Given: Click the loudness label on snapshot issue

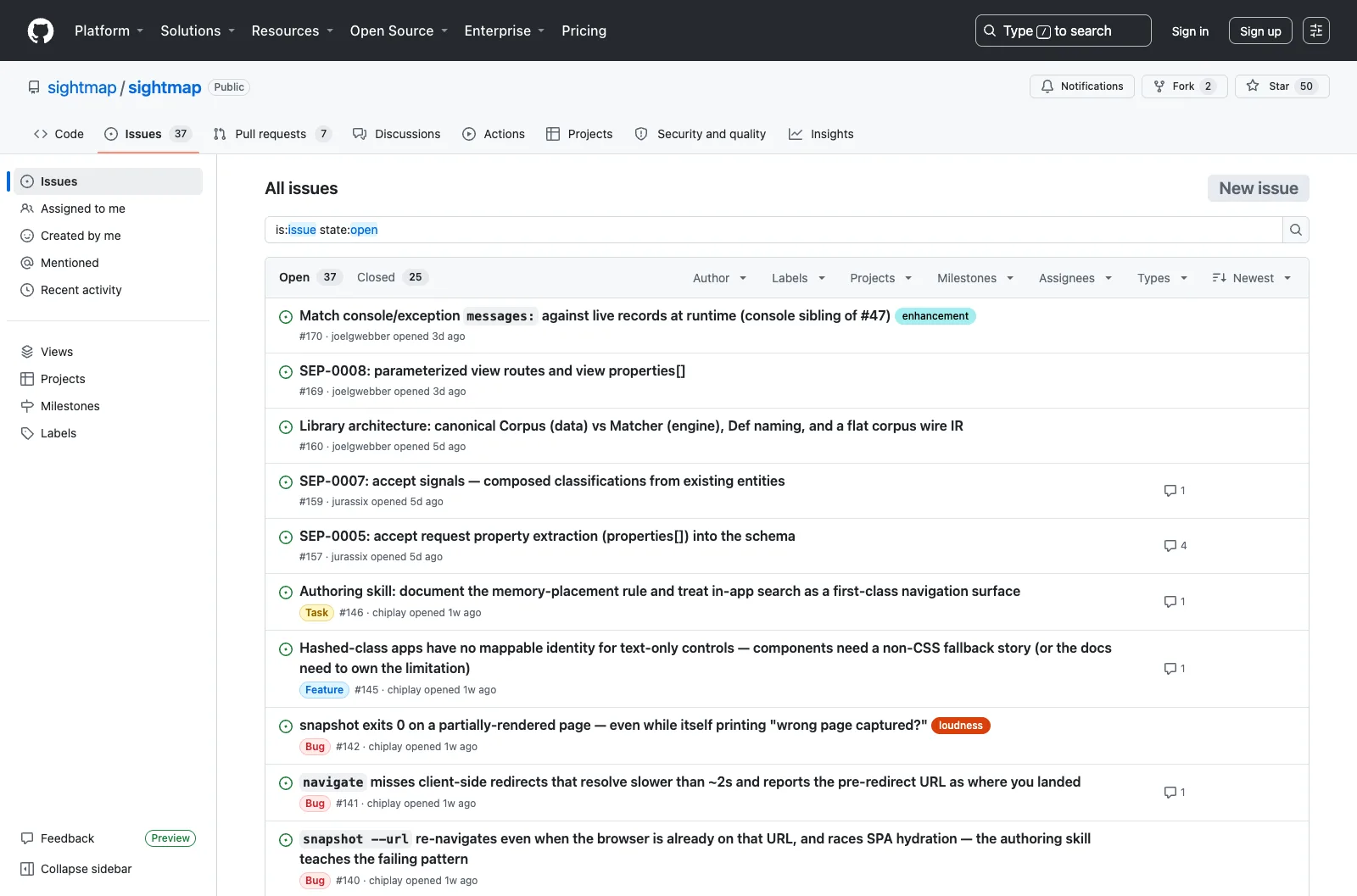Looking at the screenshot, I should tap(960, 726).
